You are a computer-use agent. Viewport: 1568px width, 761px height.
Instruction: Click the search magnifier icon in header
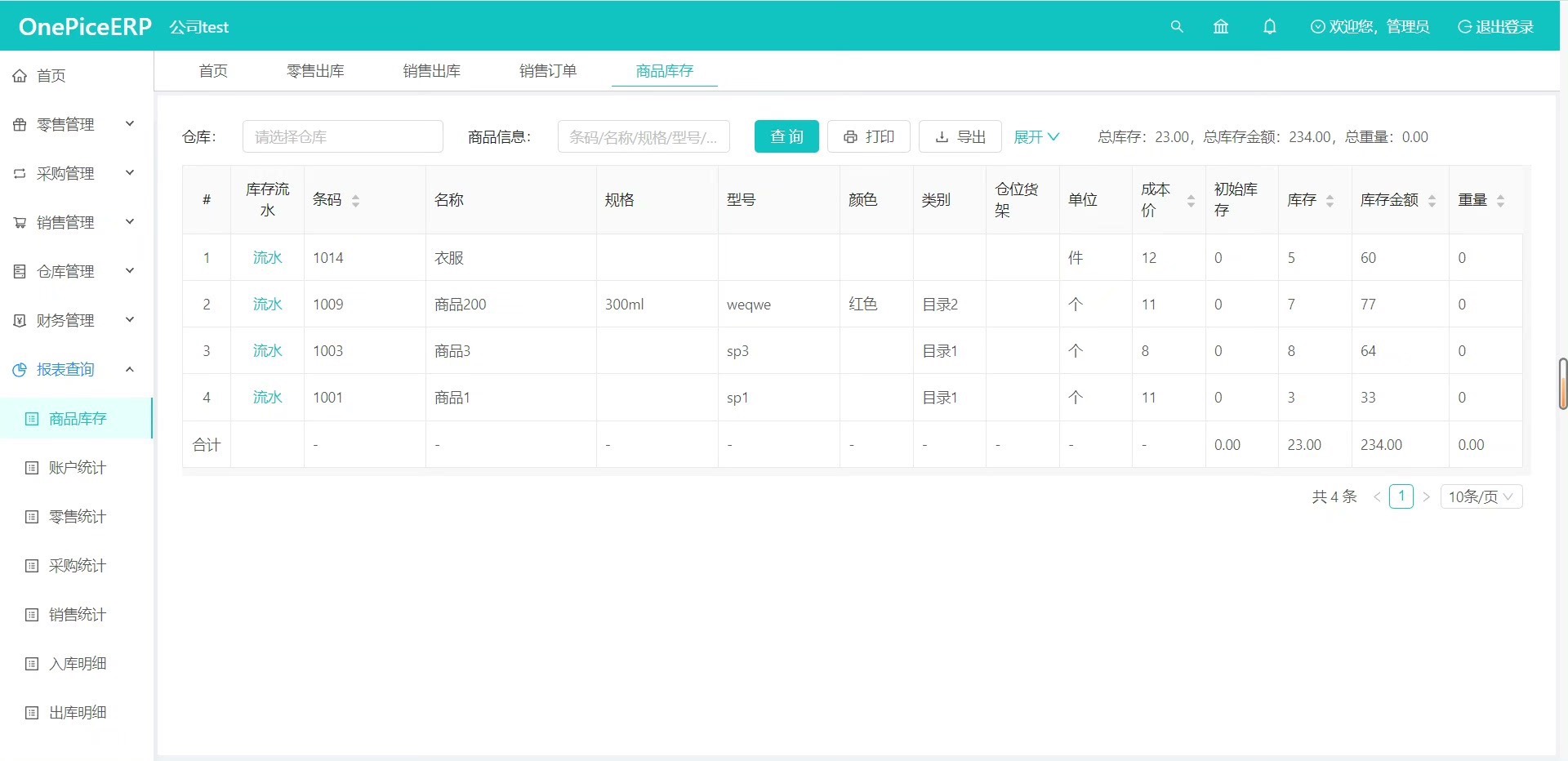tap(1177, 26)
